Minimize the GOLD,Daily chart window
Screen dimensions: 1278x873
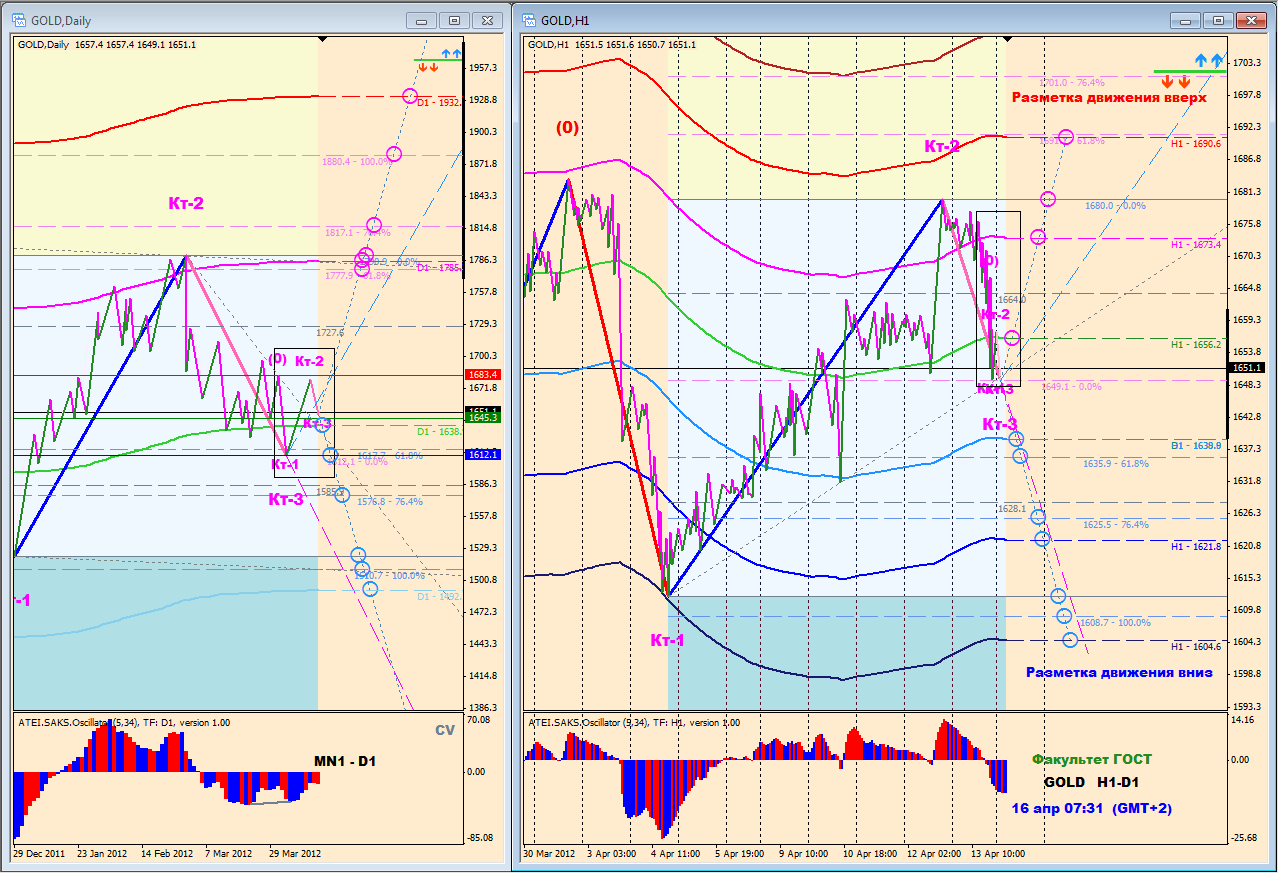[425, 20]
